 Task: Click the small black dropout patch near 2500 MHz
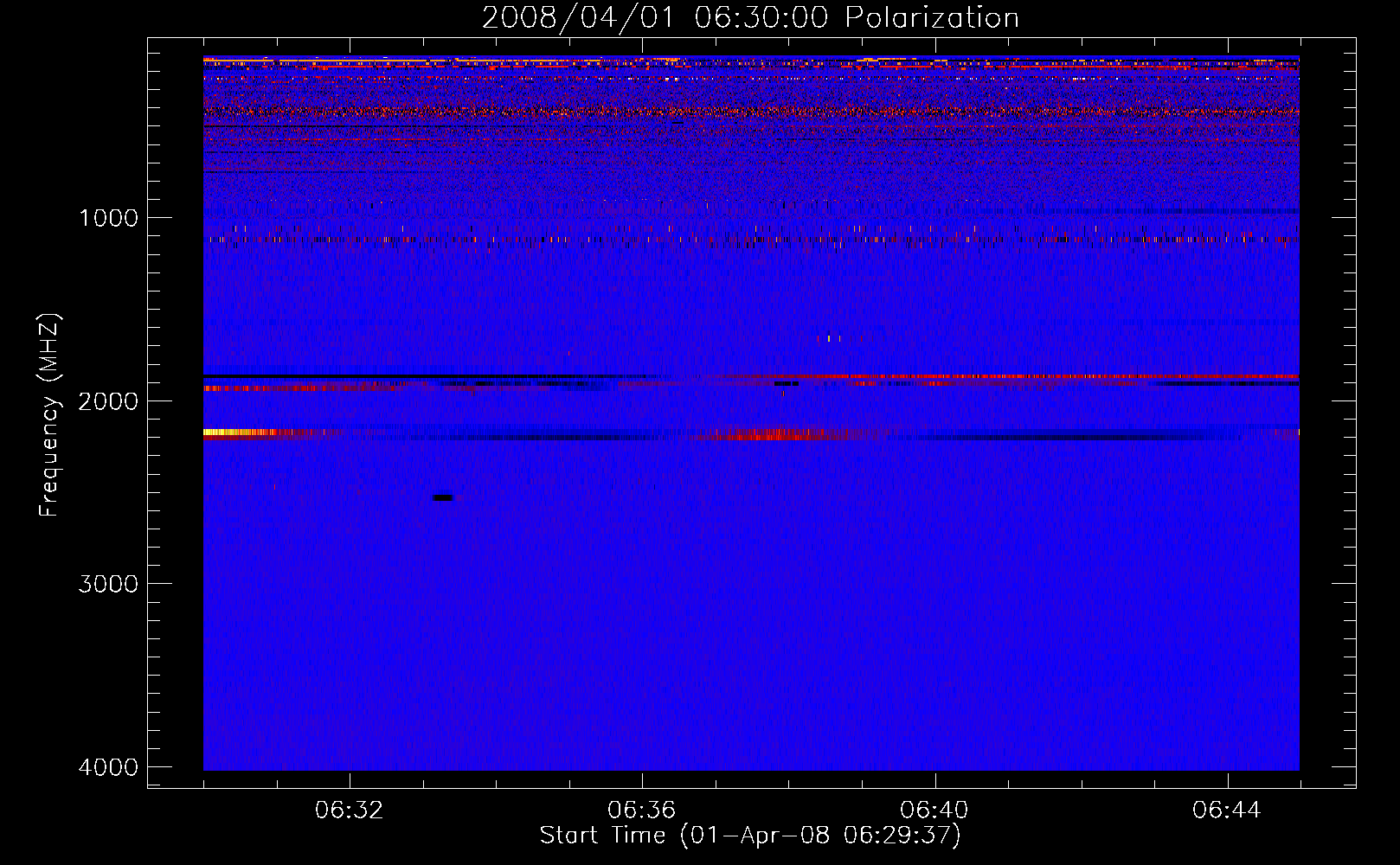click(x=443, y=497)
